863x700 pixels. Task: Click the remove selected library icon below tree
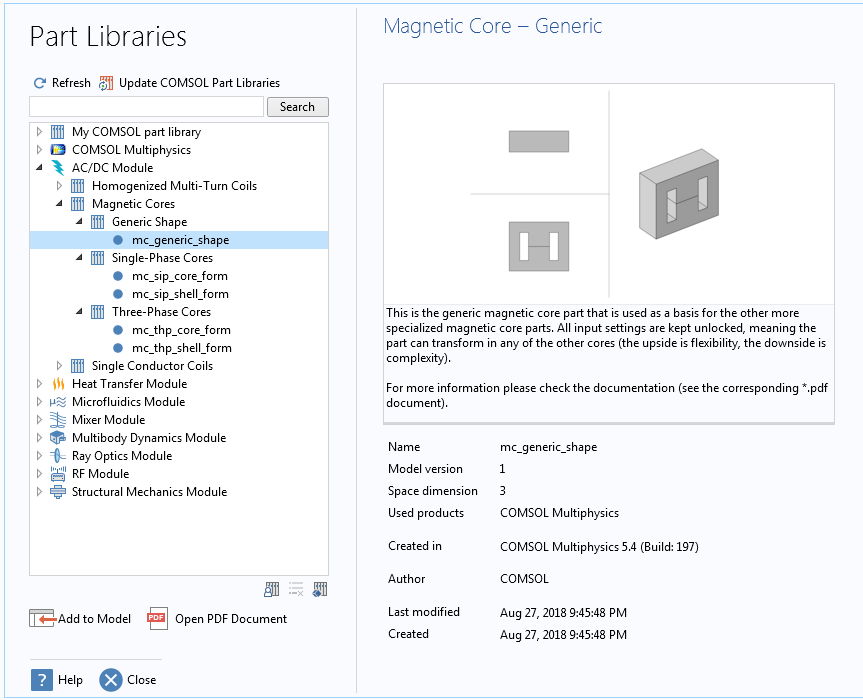coord(296,589)
